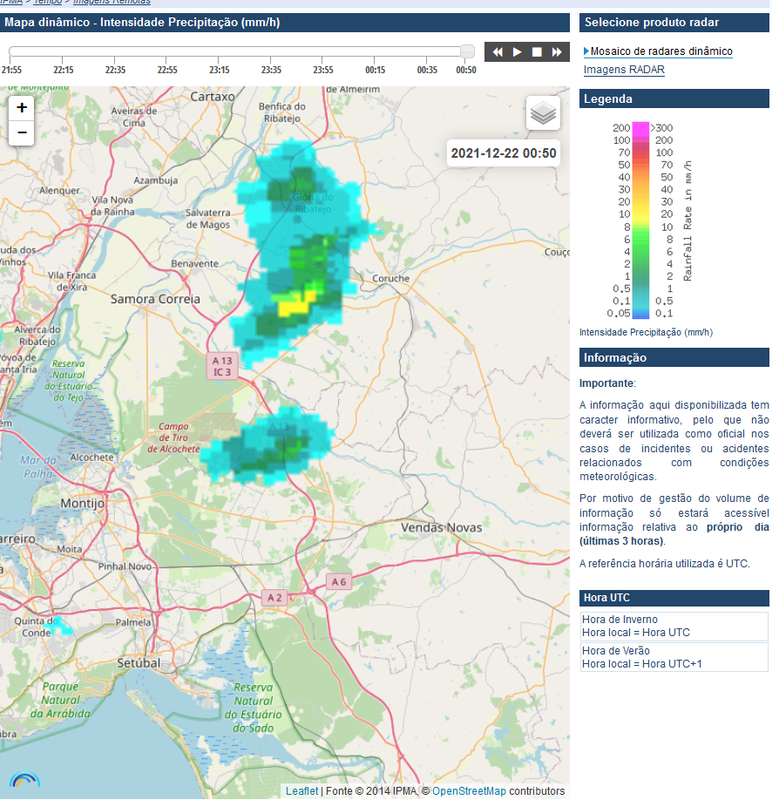Image resolution: width=772 pixels, height=800 pixels.
Task: Click the Setúbal city label
Action: click(139, 663)
